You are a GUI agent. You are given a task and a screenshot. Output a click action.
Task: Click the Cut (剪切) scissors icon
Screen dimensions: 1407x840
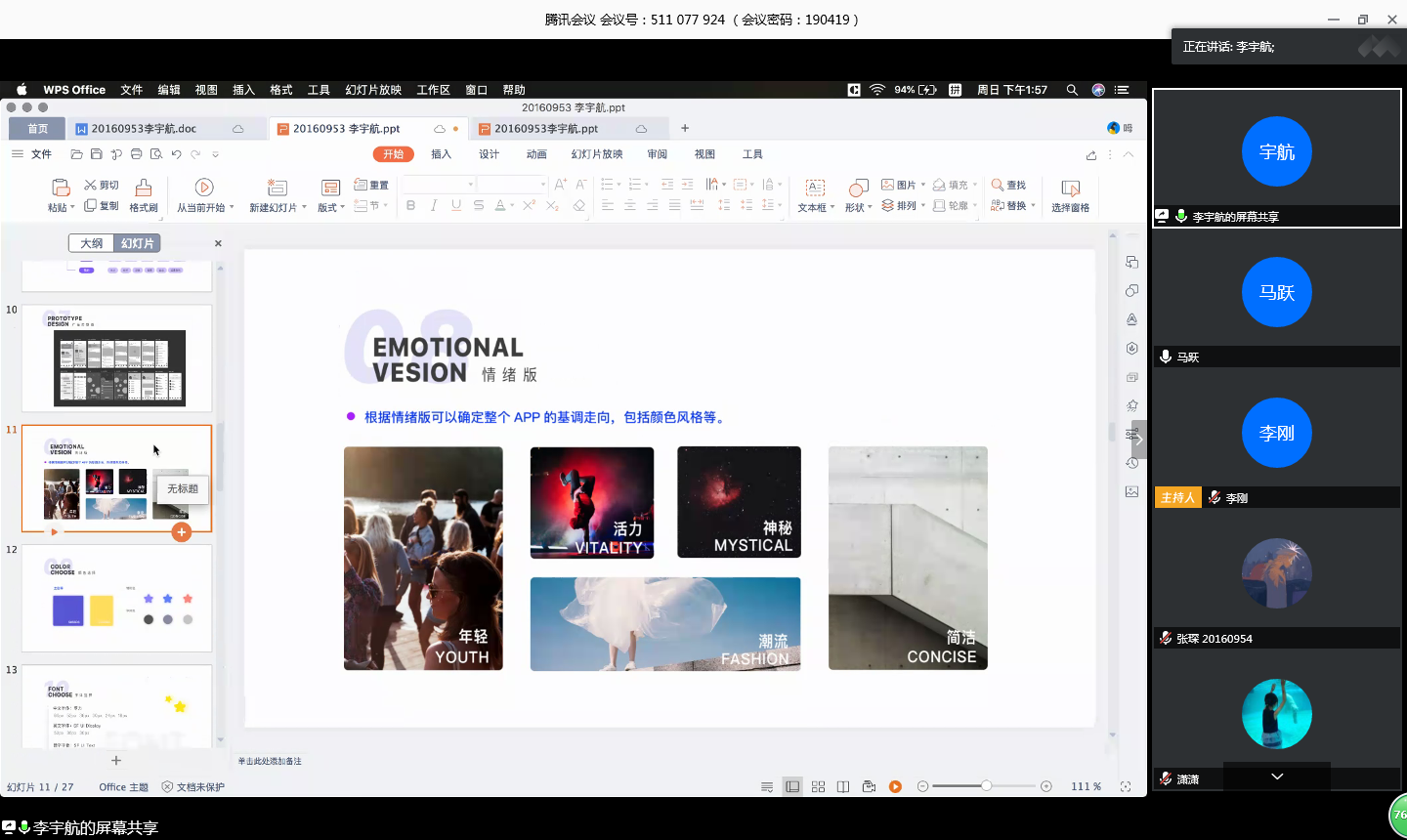[90, 185]
